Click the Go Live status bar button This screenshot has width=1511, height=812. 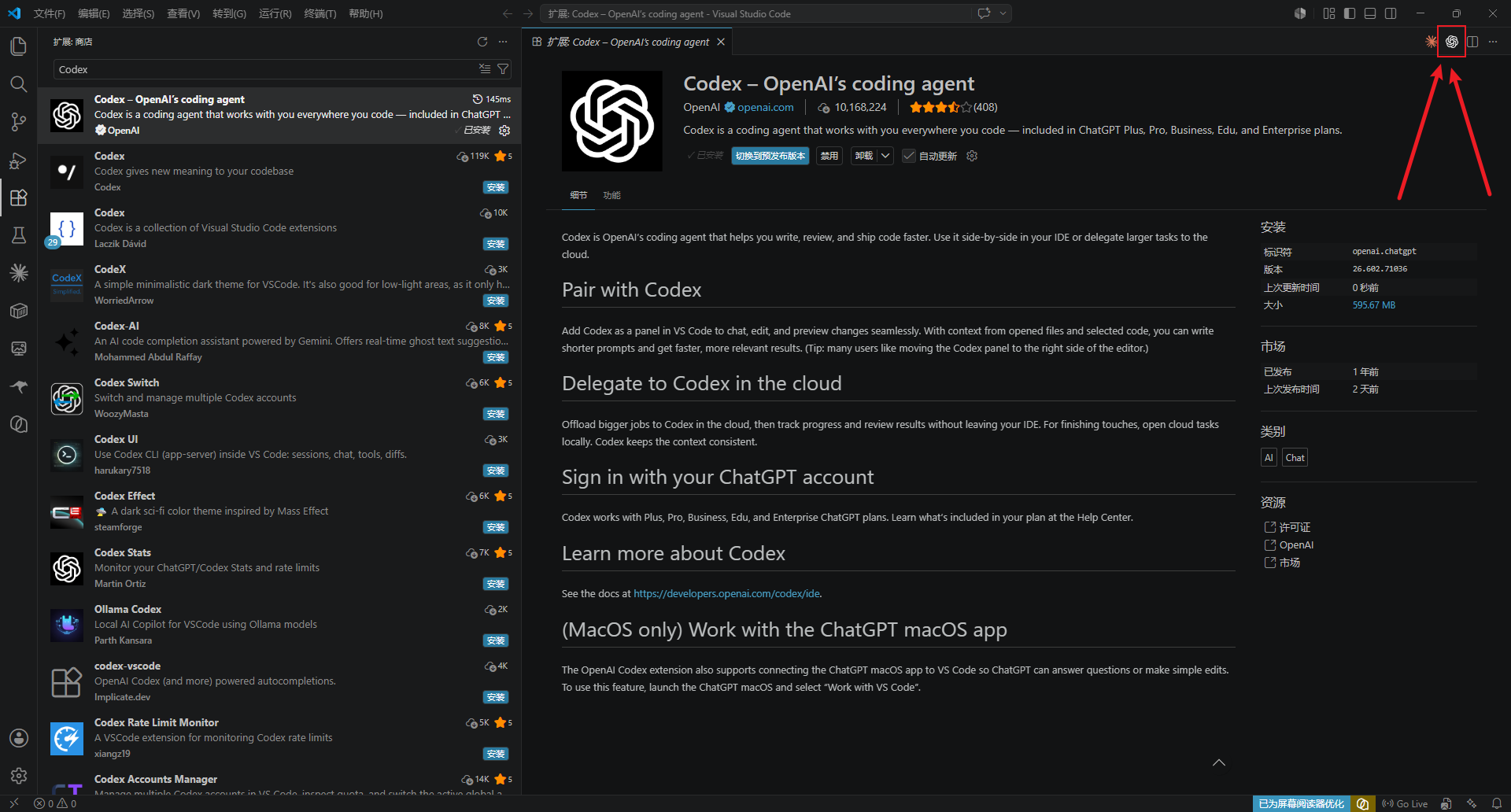click(x=1405, y=803)
